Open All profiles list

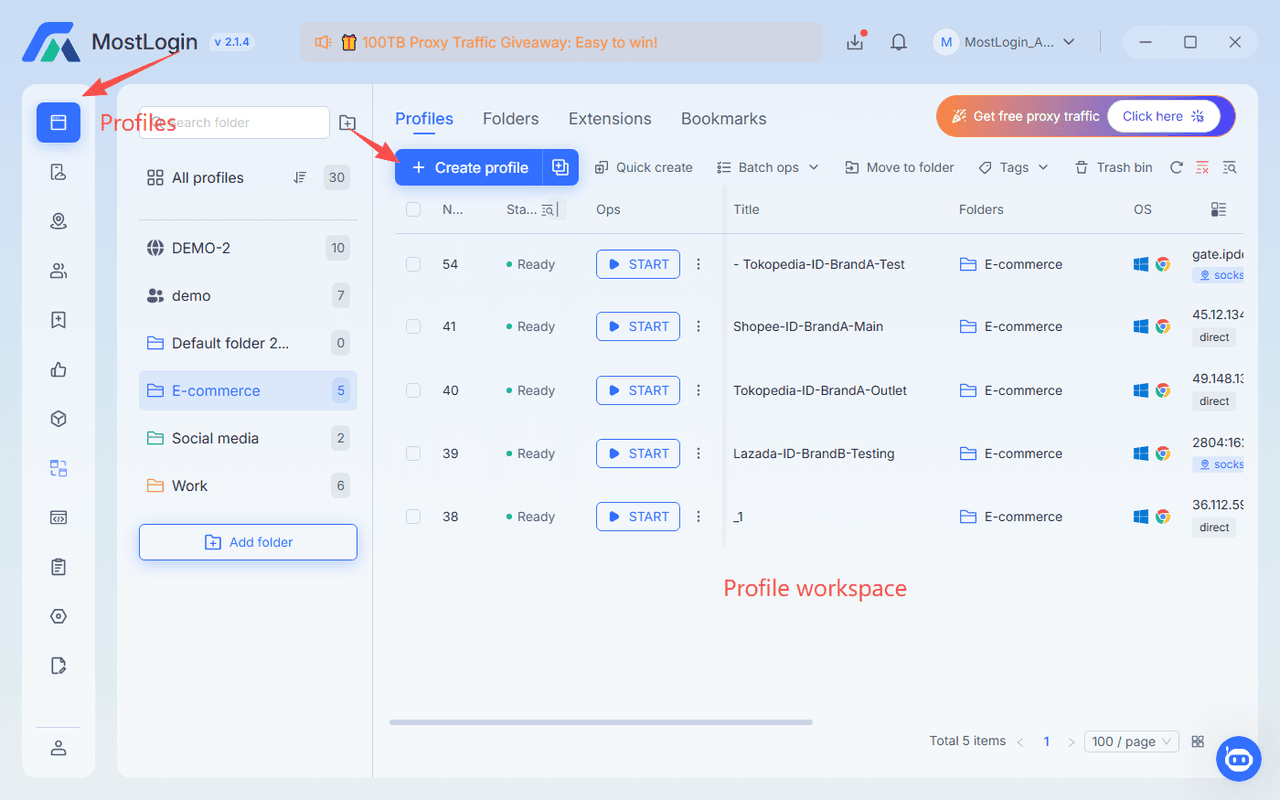[248, 178]
